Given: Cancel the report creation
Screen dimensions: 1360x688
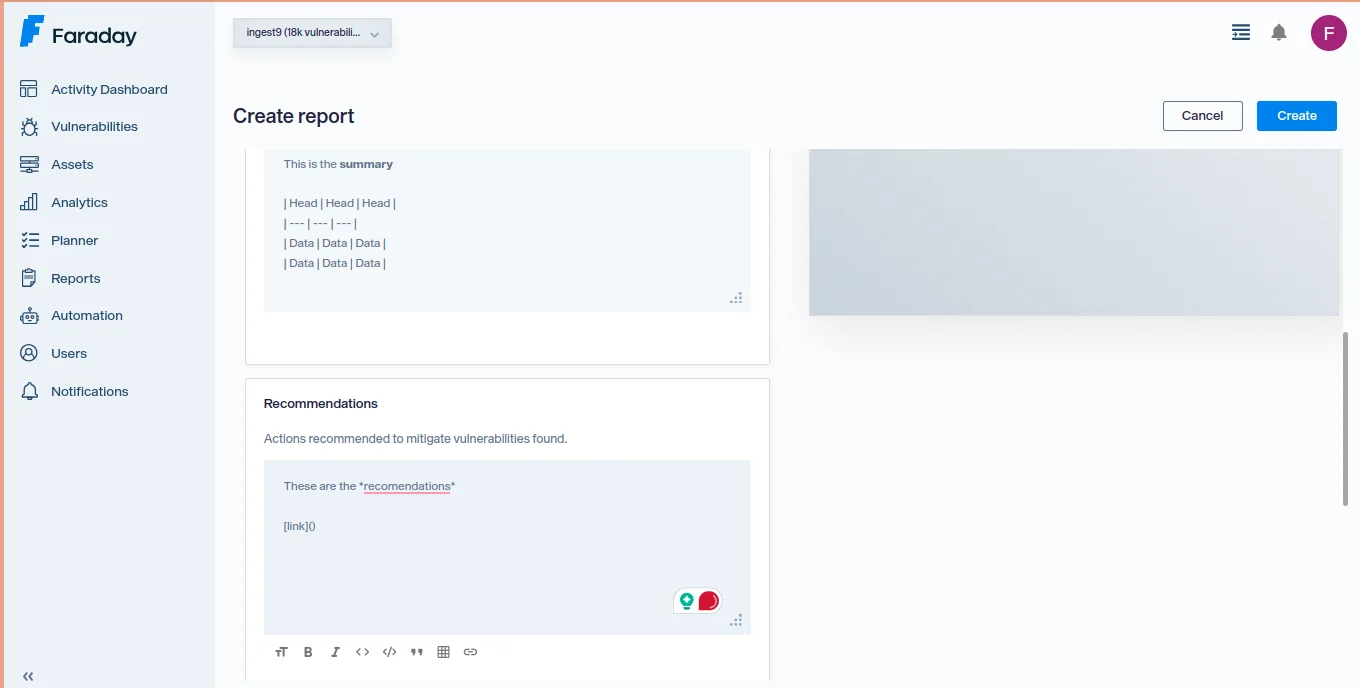Looking at the screenshot, I should [1202, 115].
